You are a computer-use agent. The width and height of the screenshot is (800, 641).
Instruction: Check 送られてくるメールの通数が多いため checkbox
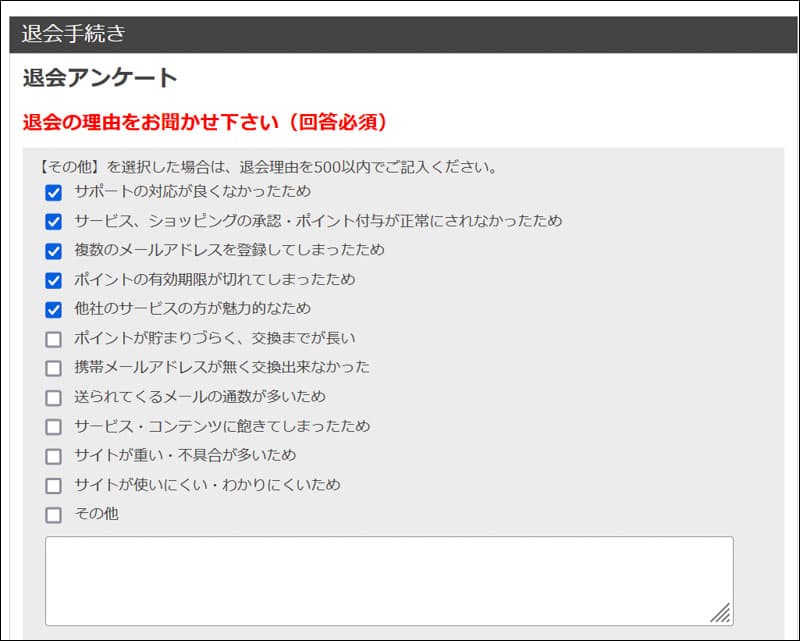pyautogui.click(x=54, y=398)
